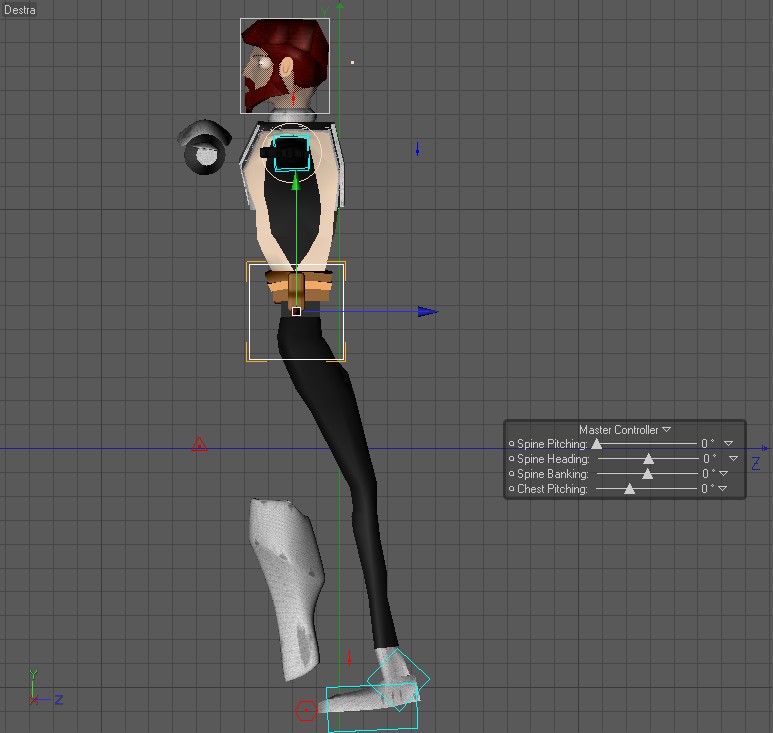Expand the Spine Banking value arrow
773x733 pixels.
[723, 474]
